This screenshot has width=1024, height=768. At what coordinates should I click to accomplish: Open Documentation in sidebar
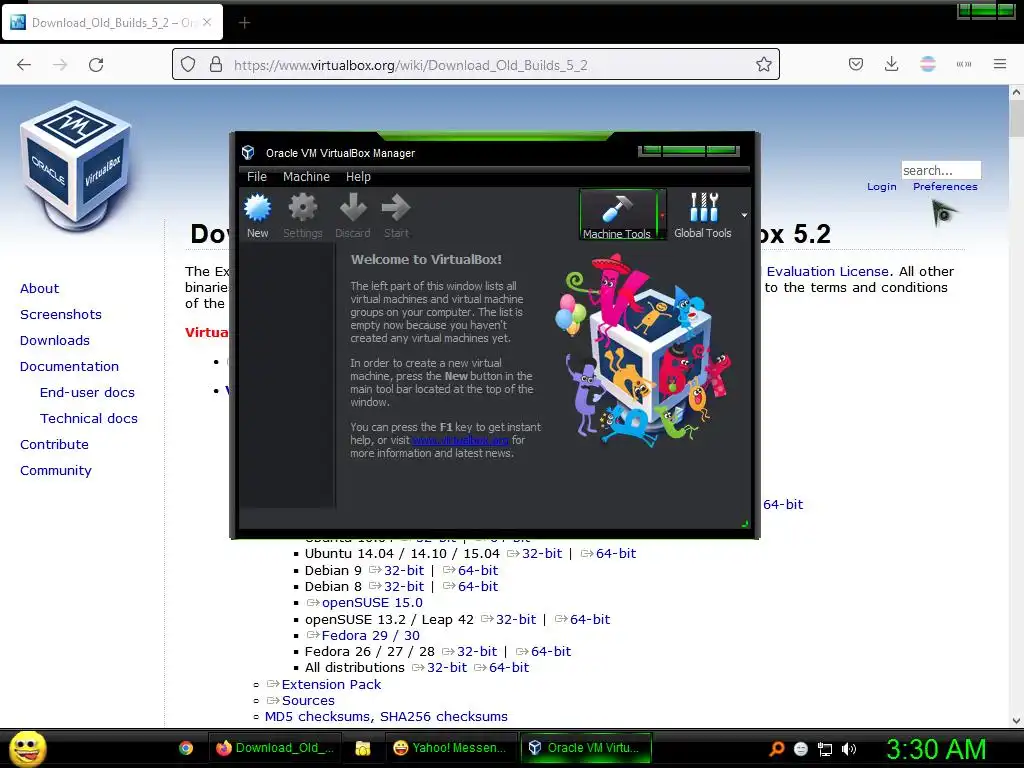69,367
